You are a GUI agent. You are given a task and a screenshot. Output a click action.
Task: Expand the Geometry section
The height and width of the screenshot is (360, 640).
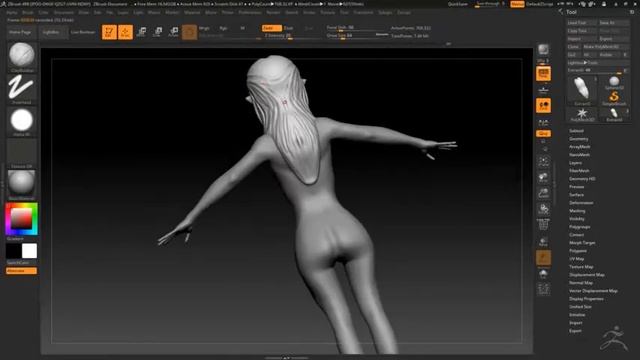[579, 139]
